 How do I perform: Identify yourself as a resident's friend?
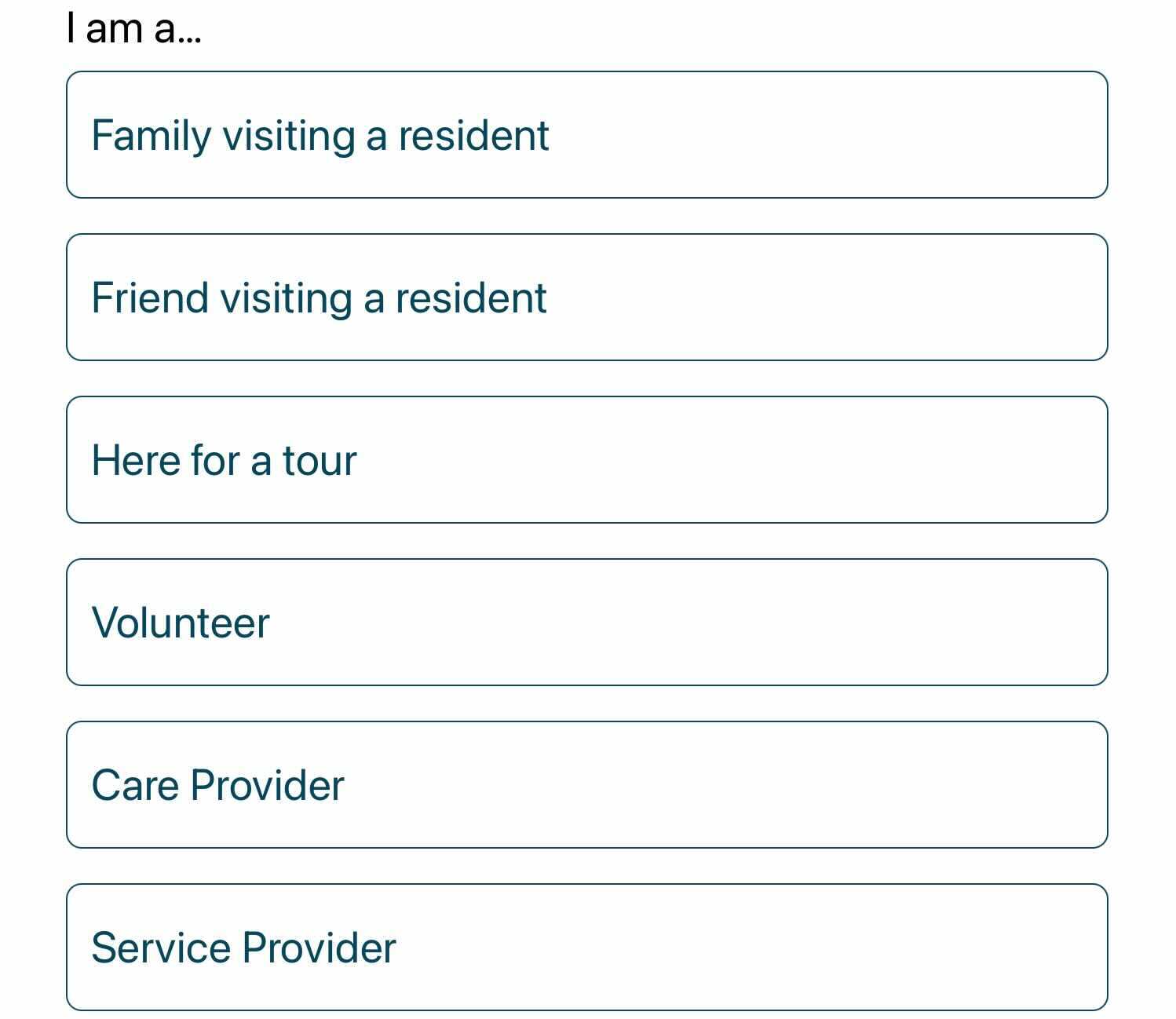click(587, 298)
